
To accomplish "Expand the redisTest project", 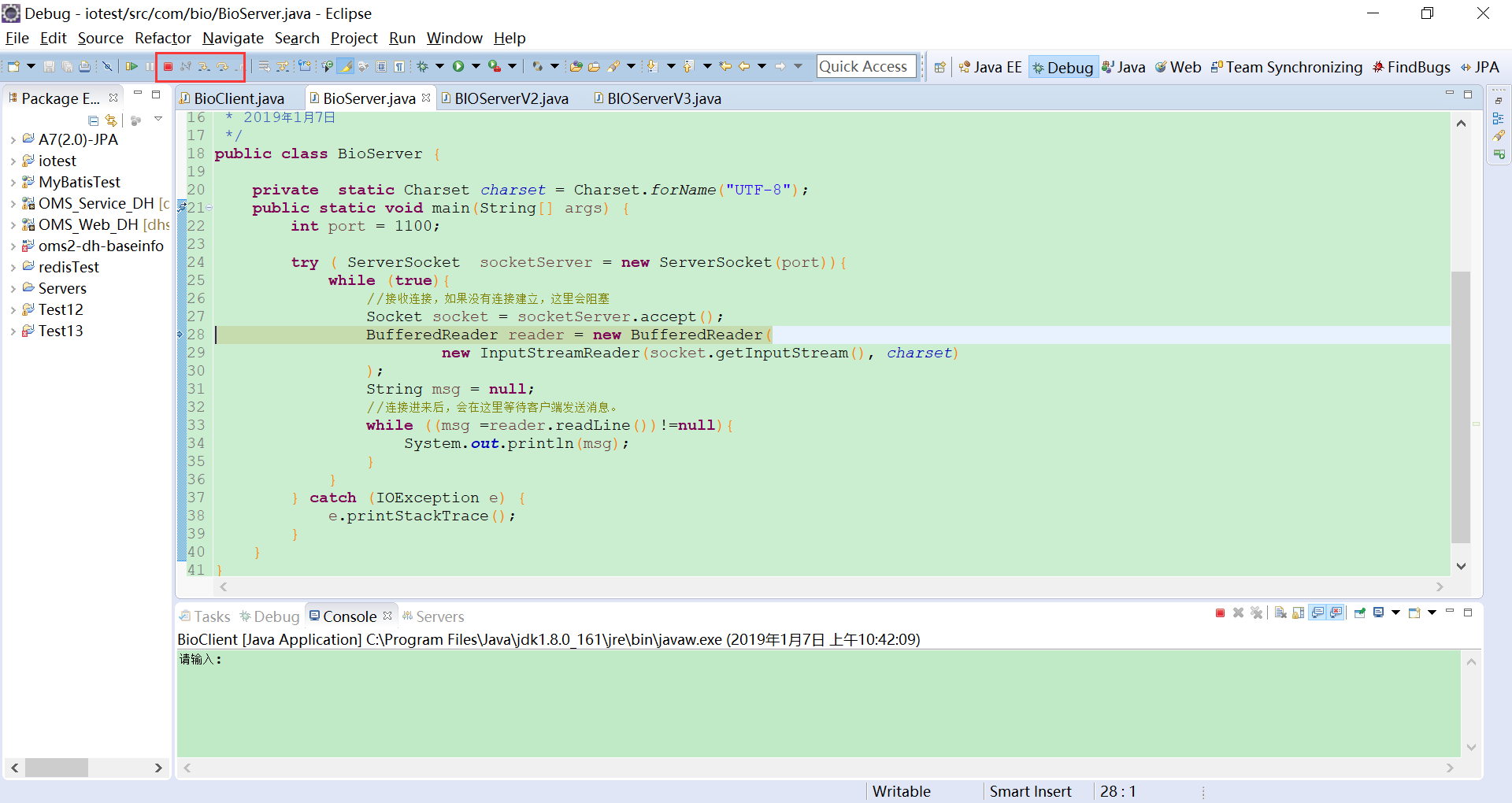I will (x=13, y=268).
